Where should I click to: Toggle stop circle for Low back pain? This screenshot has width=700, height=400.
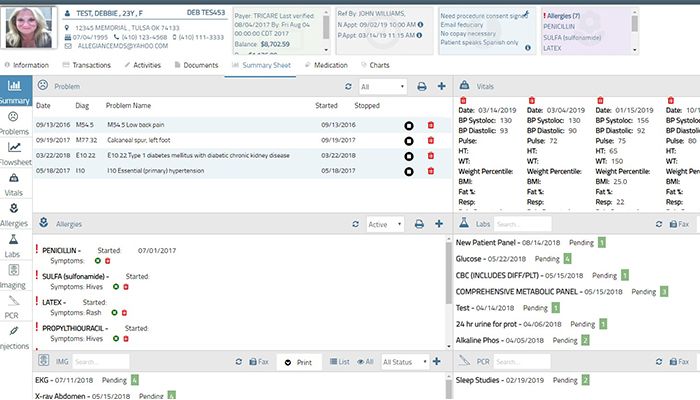click(408, 126)
